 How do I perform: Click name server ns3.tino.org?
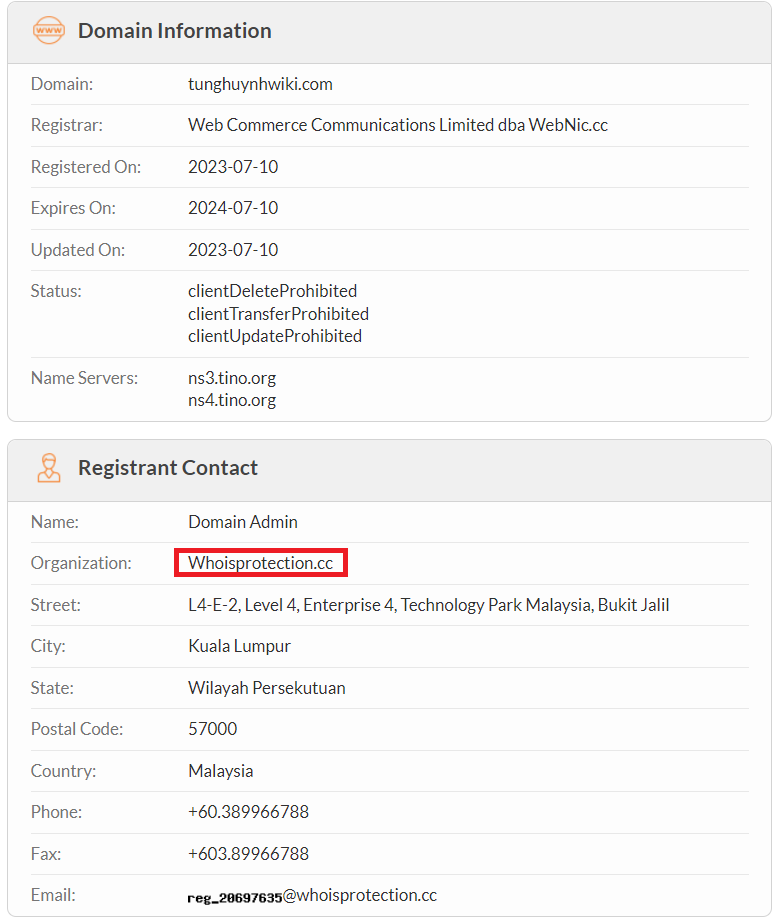tap(232, 378)
